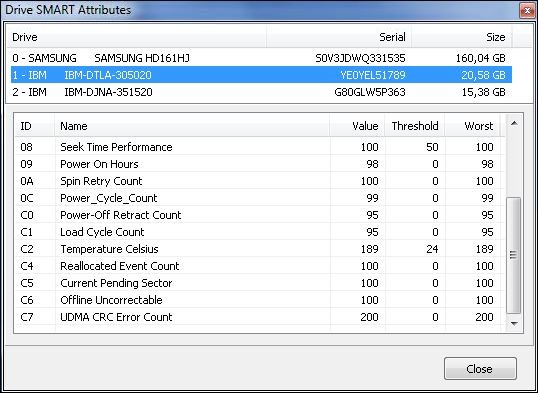
Task: Select the Temperature Celsius attribute
Action: pos(260,249)
